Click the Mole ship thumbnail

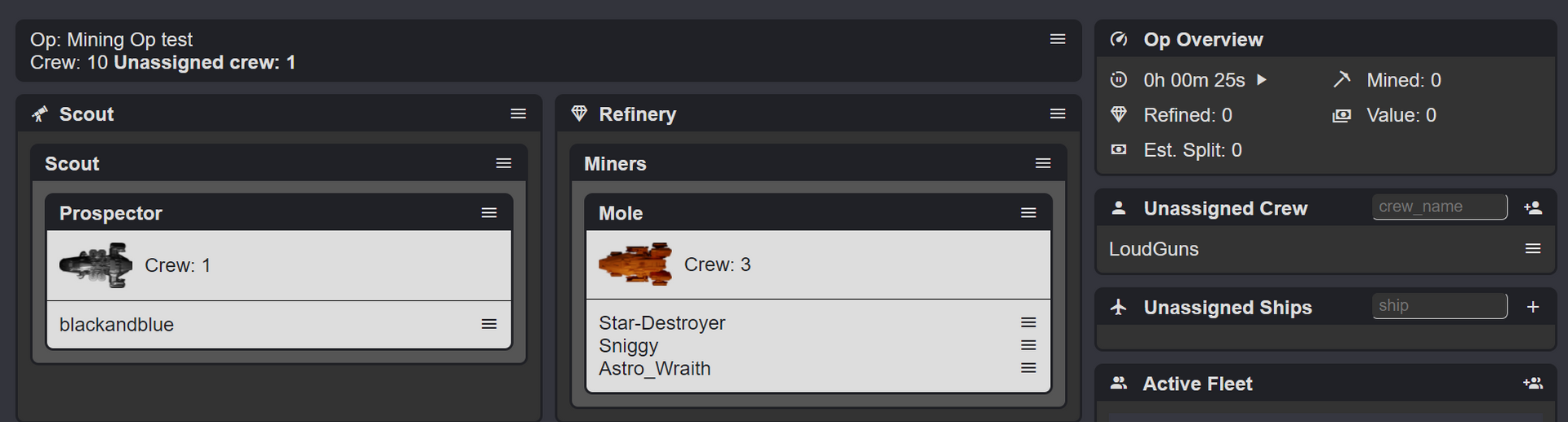[635, 264]
